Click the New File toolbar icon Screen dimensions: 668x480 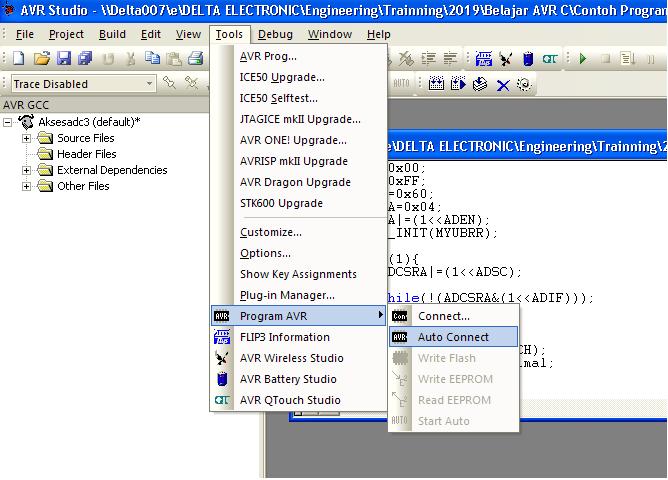click(18, 59)
